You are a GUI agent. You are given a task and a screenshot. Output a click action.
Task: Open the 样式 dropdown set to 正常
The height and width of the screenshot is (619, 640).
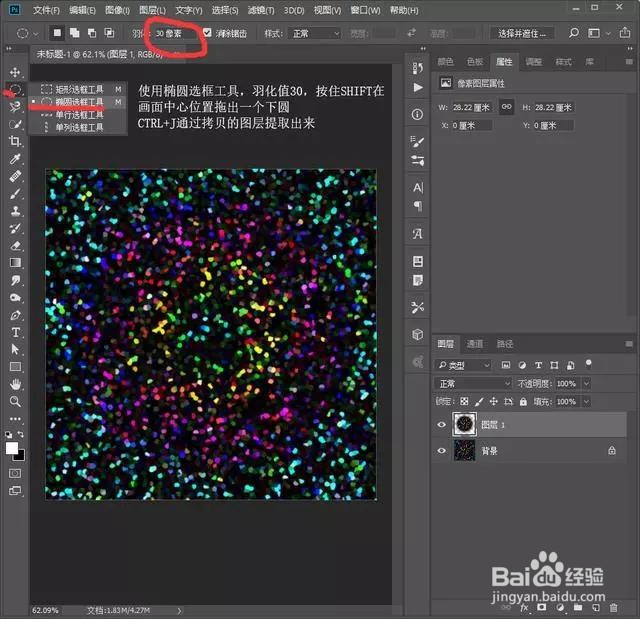click(314, 33)
